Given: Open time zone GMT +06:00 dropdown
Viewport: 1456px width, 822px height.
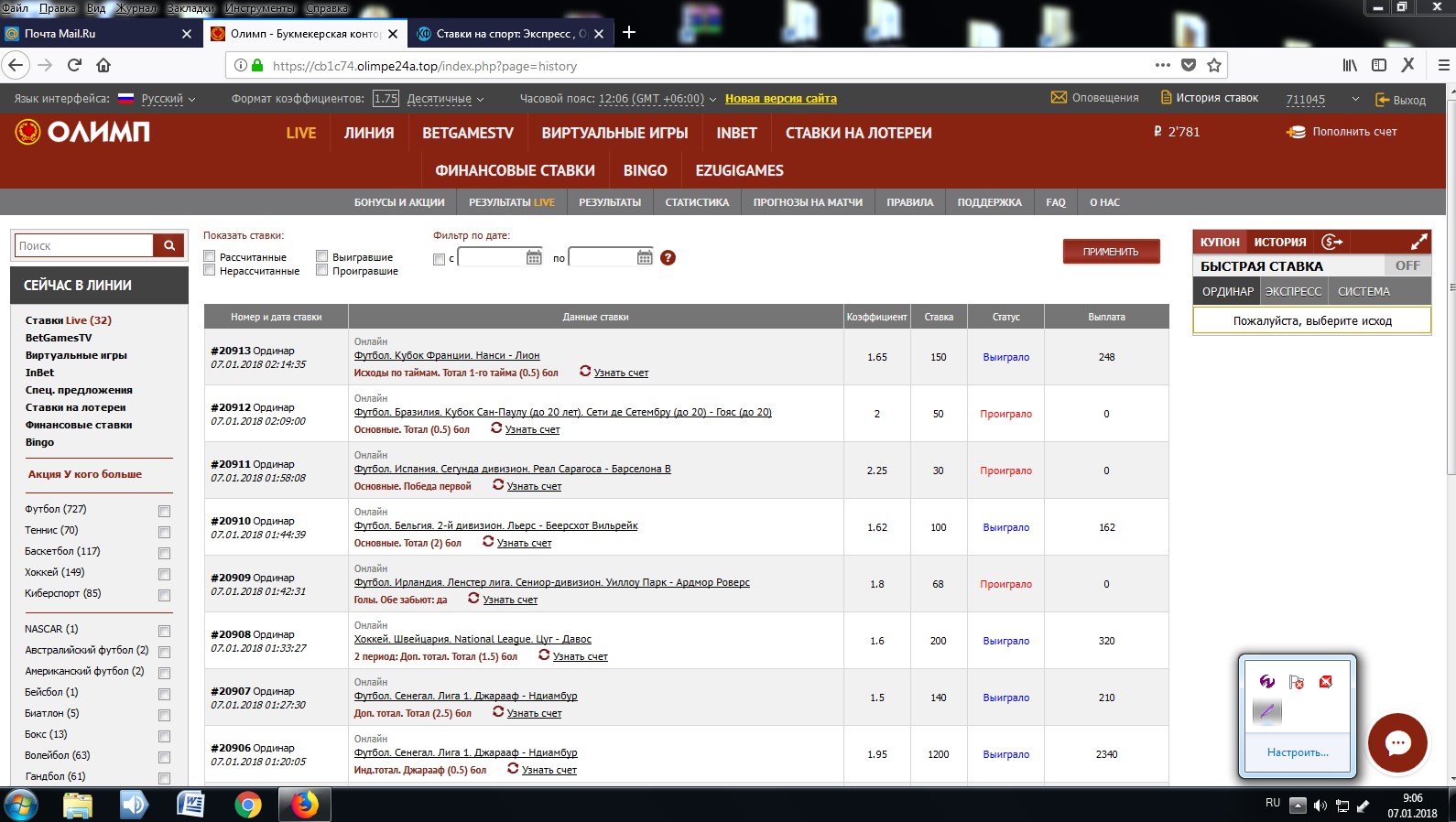Looking at the screenshot, I should [x=657, y=99].
